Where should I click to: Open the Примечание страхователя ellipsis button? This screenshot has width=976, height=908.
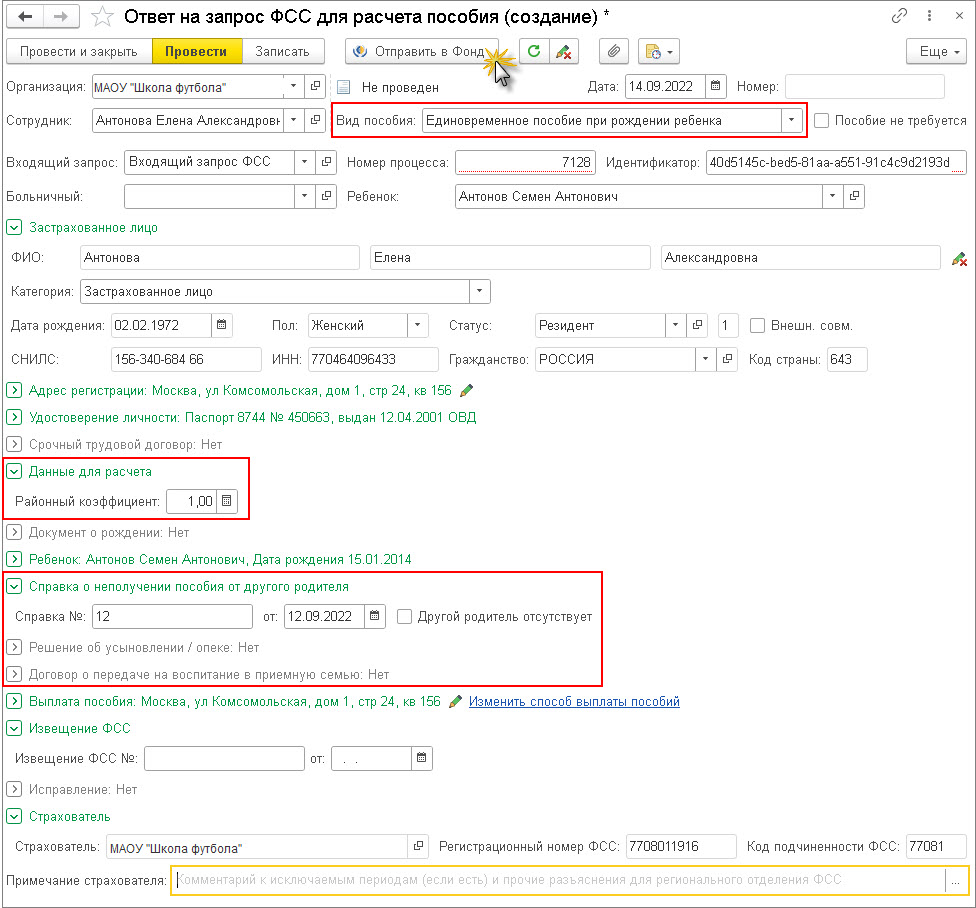point(955,881)
